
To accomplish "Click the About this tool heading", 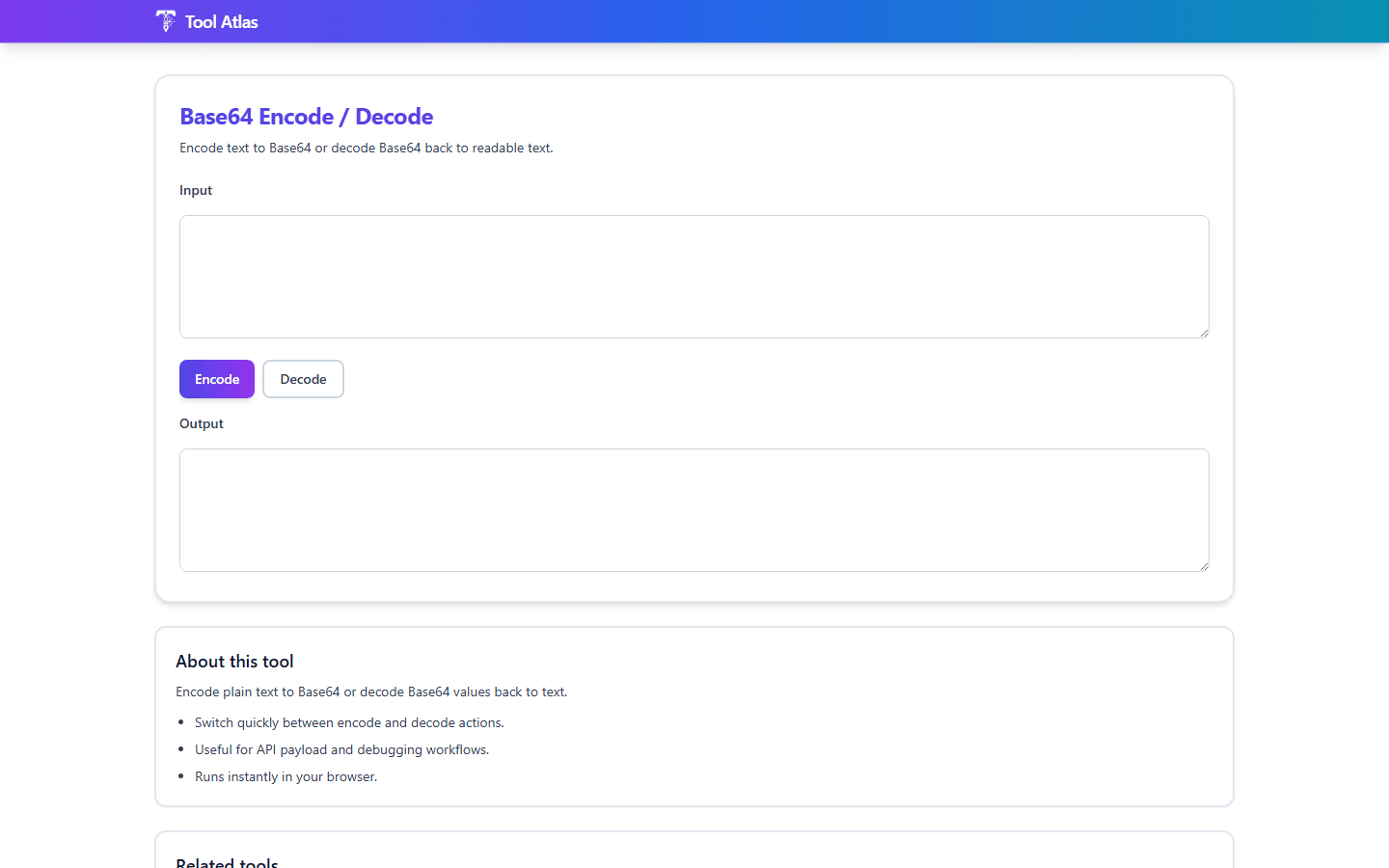I will point(234,662).
